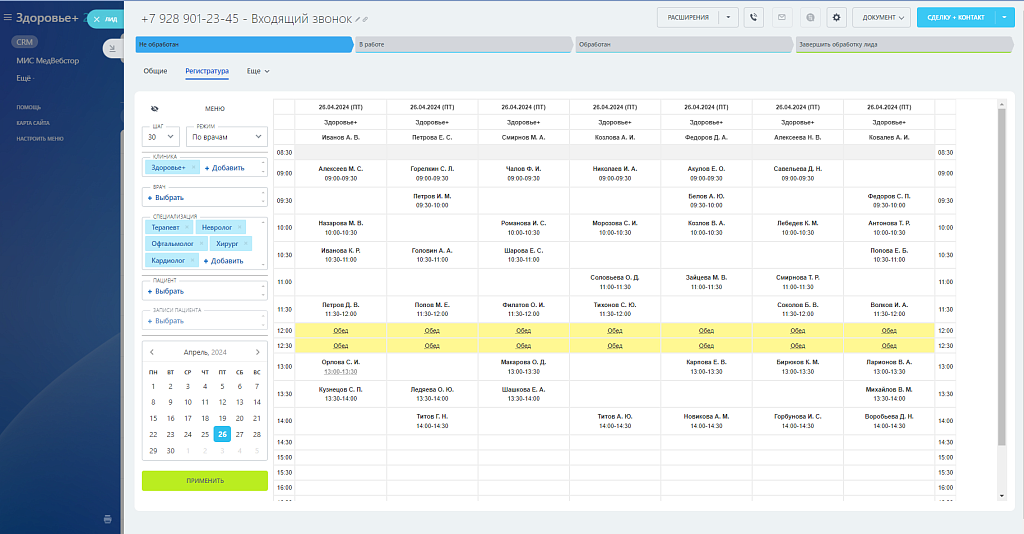Viewport: 1024px width, 534px height.
Task: Expand the Режим 'По врачам' dropdown
Action: coord(227,137)
